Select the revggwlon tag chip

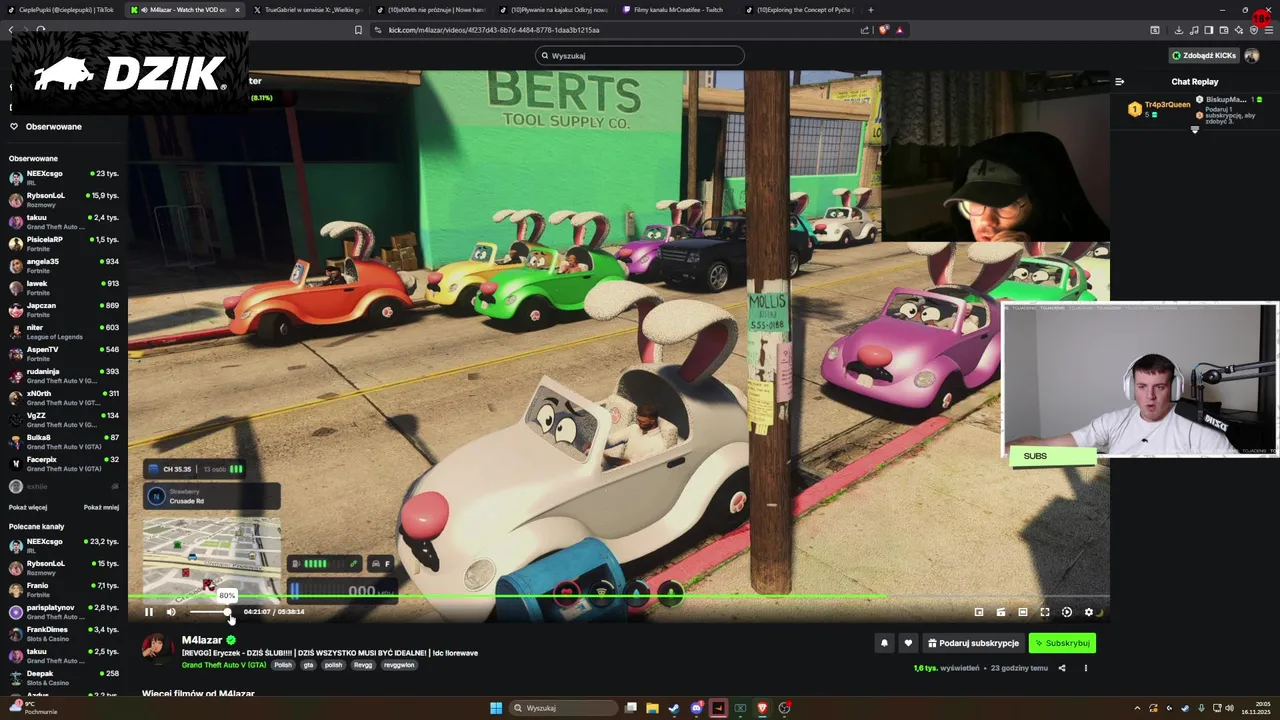coord(398,665)
